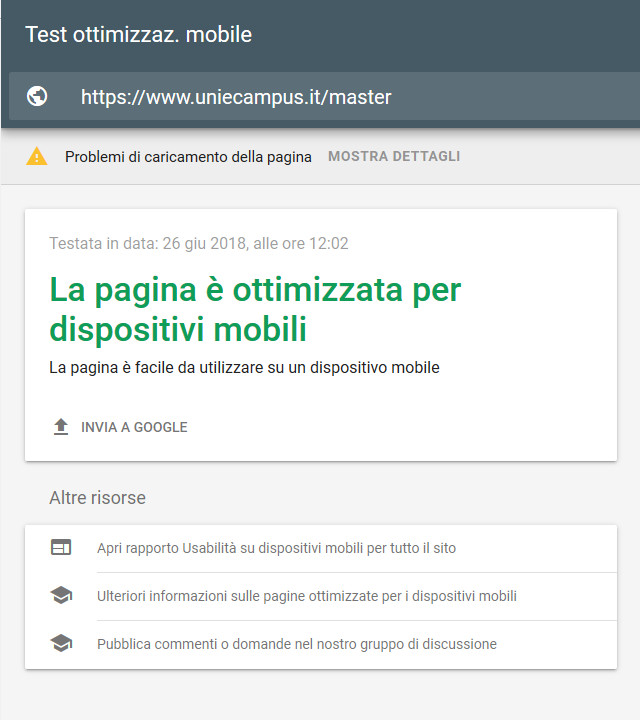Click the Altre risorse heading
Viewport: 640px width, 720px height.
point(97,498)
